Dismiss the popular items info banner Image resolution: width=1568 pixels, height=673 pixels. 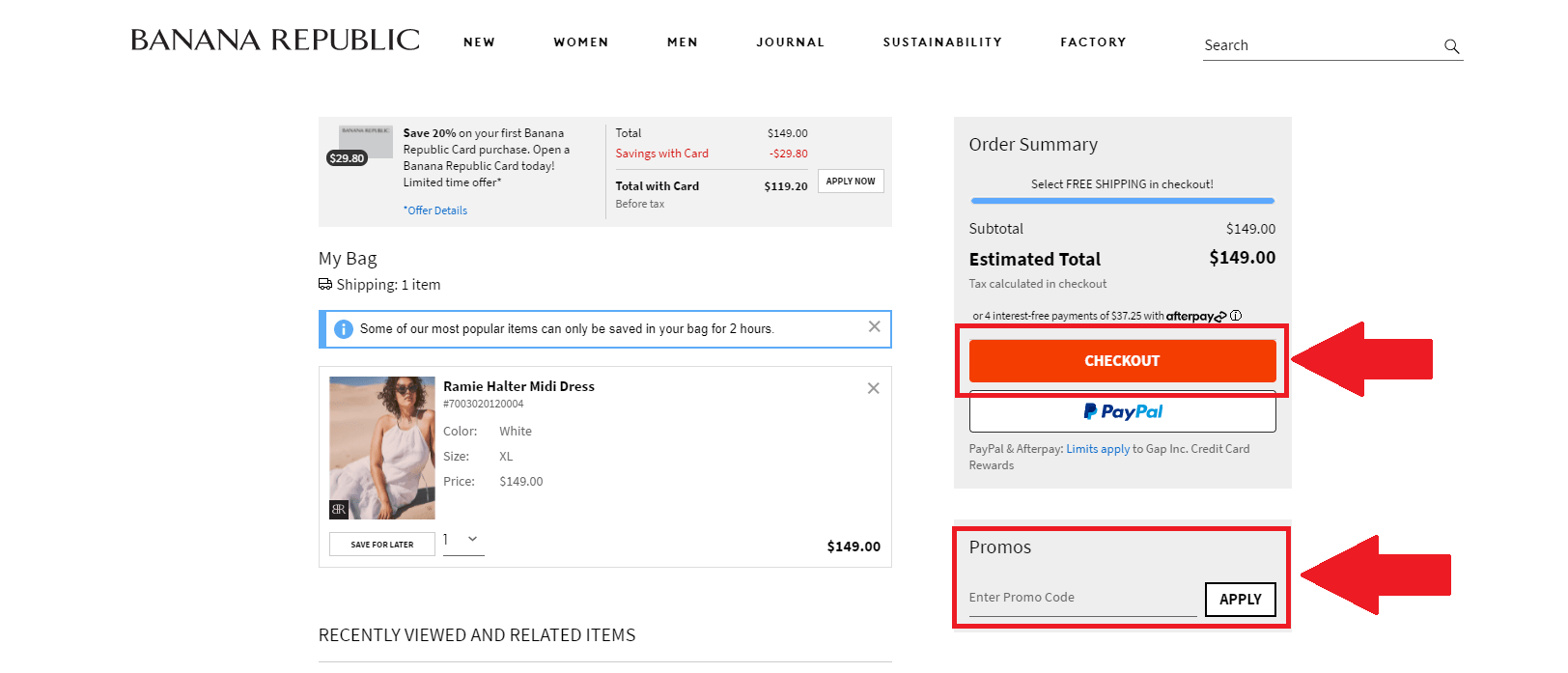[x=874, y=327]
